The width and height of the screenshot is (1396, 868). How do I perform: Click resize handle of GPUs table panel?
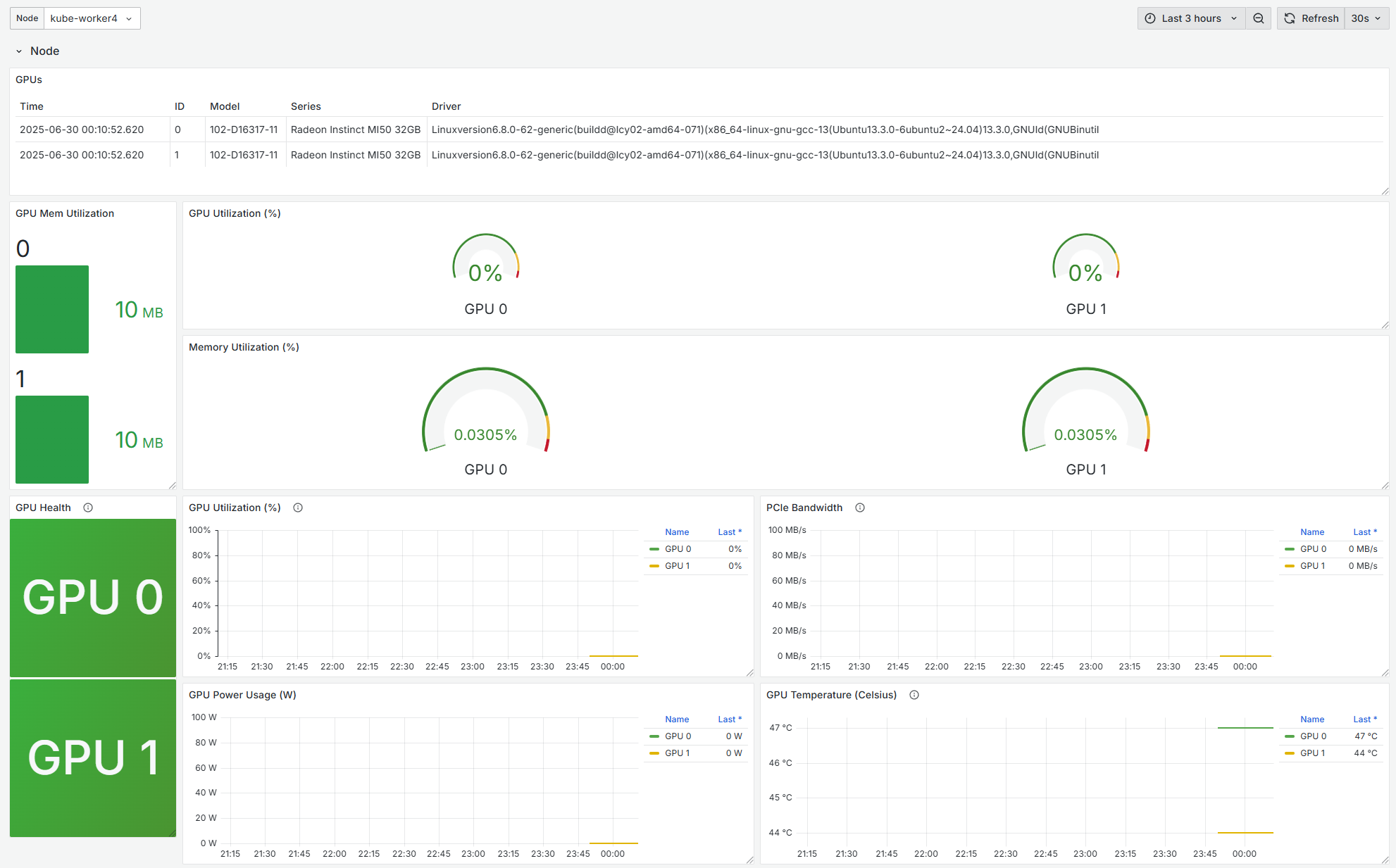click(x=1385, y=191)
